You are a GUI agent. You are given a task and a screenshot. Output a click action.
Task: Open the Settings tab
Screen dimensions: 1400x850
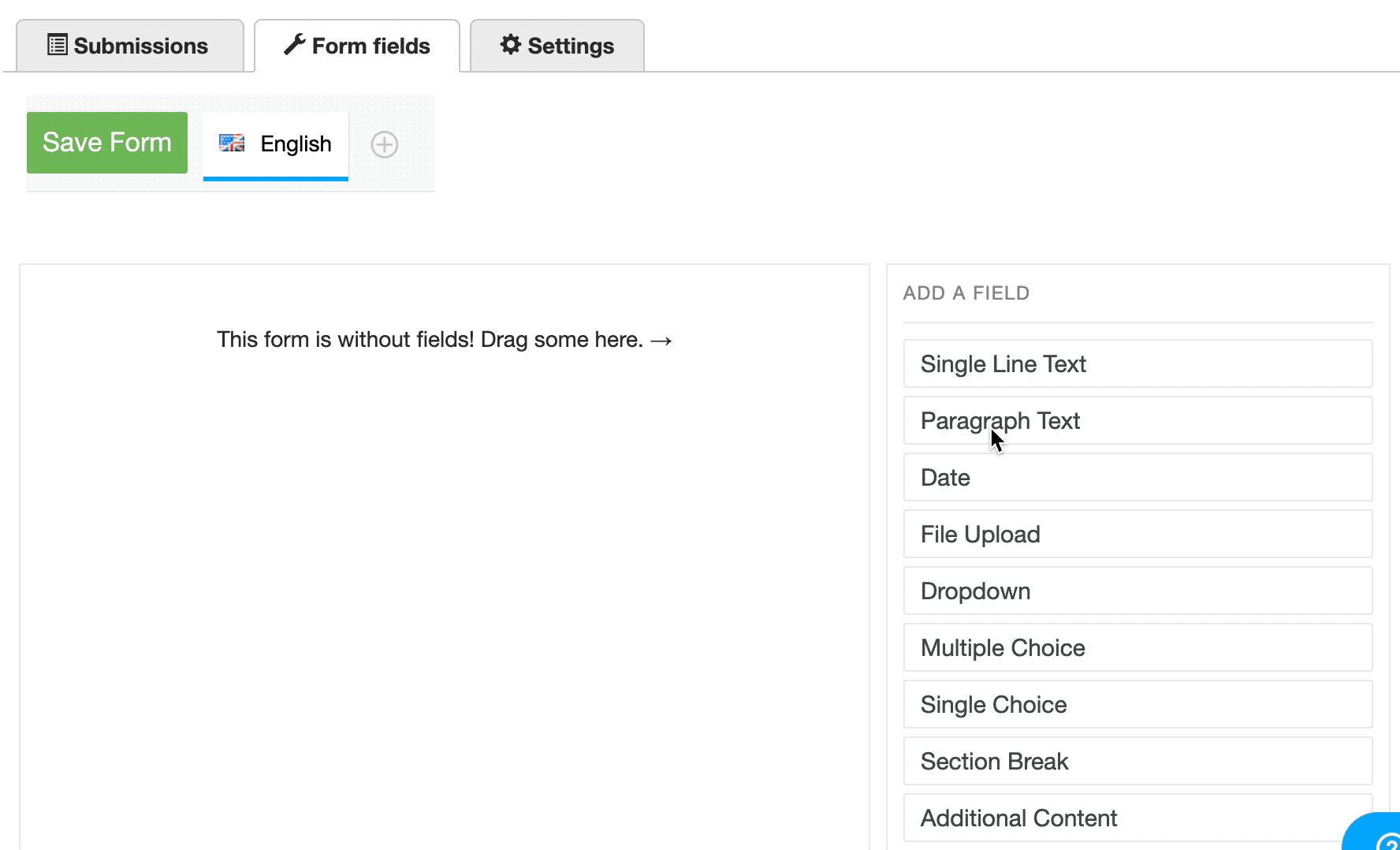pyautogui.click(x=557, y=46)
